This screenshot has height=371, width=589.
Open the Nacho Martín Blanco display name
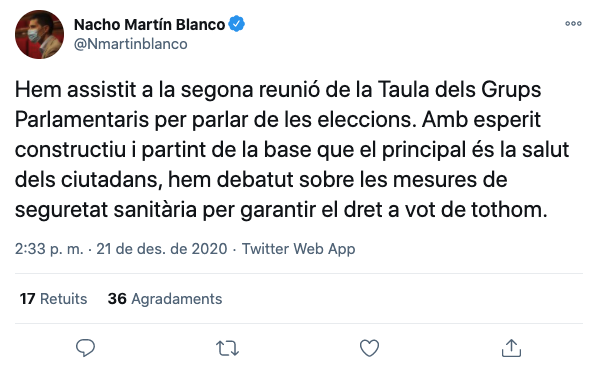pyautogui.click(x=150, y=24)
